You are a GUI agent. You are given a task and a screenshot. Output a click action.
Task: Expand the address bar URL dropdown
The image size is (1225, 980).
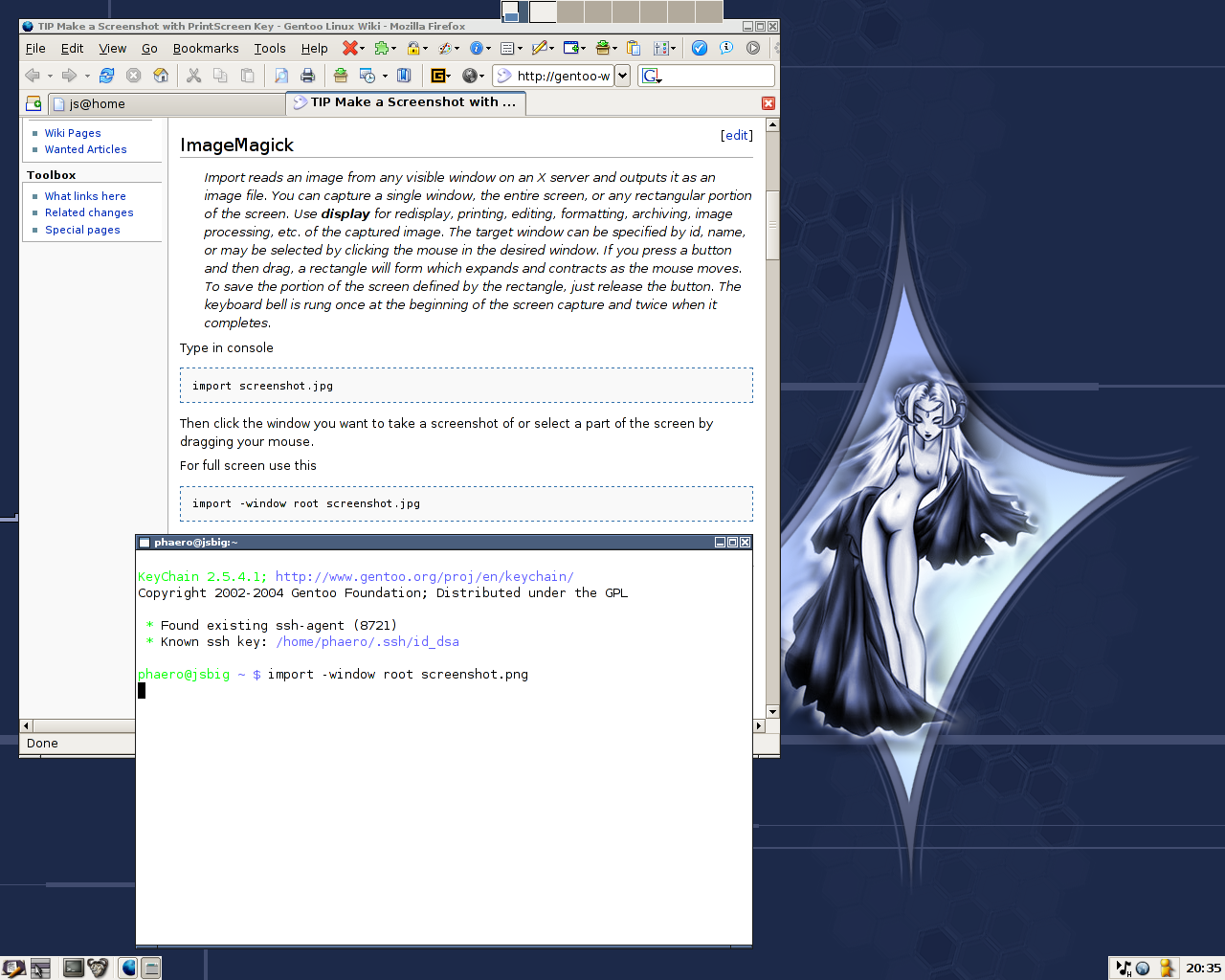point(622,76)
